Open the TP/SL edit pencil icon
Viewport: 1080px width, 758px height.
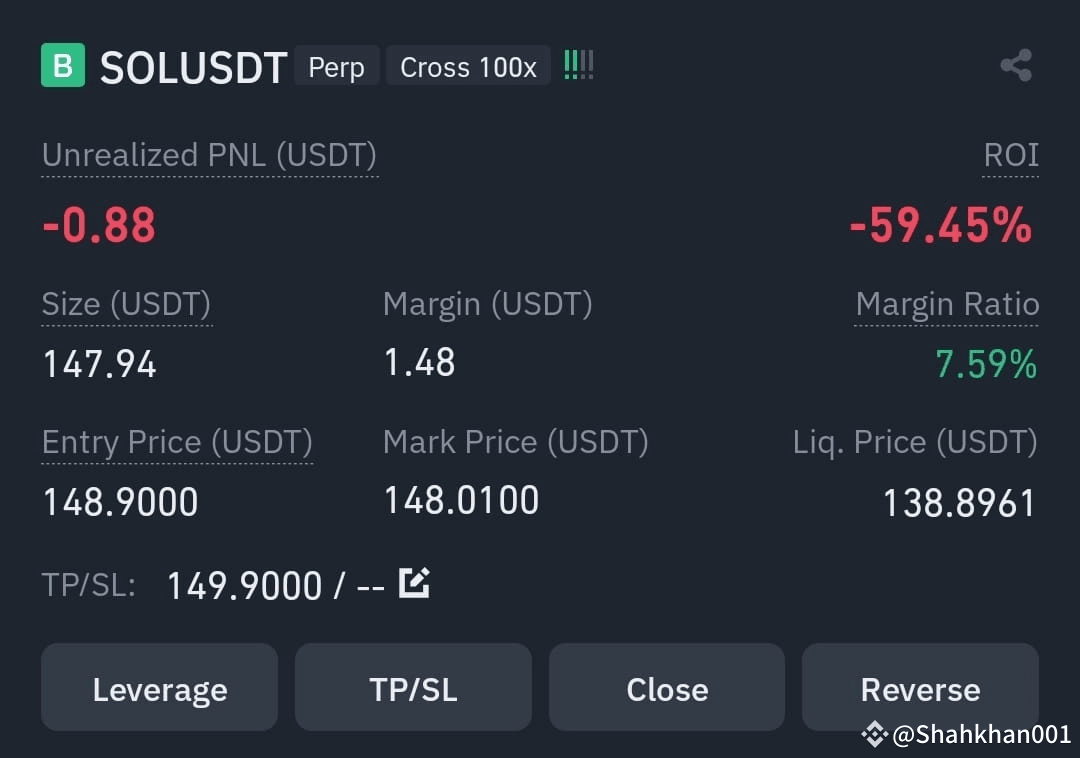click(415, 583)
